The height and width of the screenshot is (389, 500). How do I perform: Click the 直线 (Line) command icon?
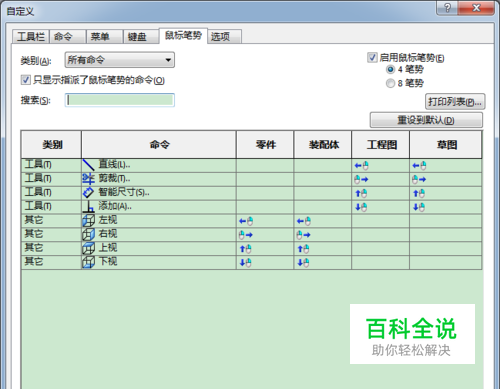[89, 165]
